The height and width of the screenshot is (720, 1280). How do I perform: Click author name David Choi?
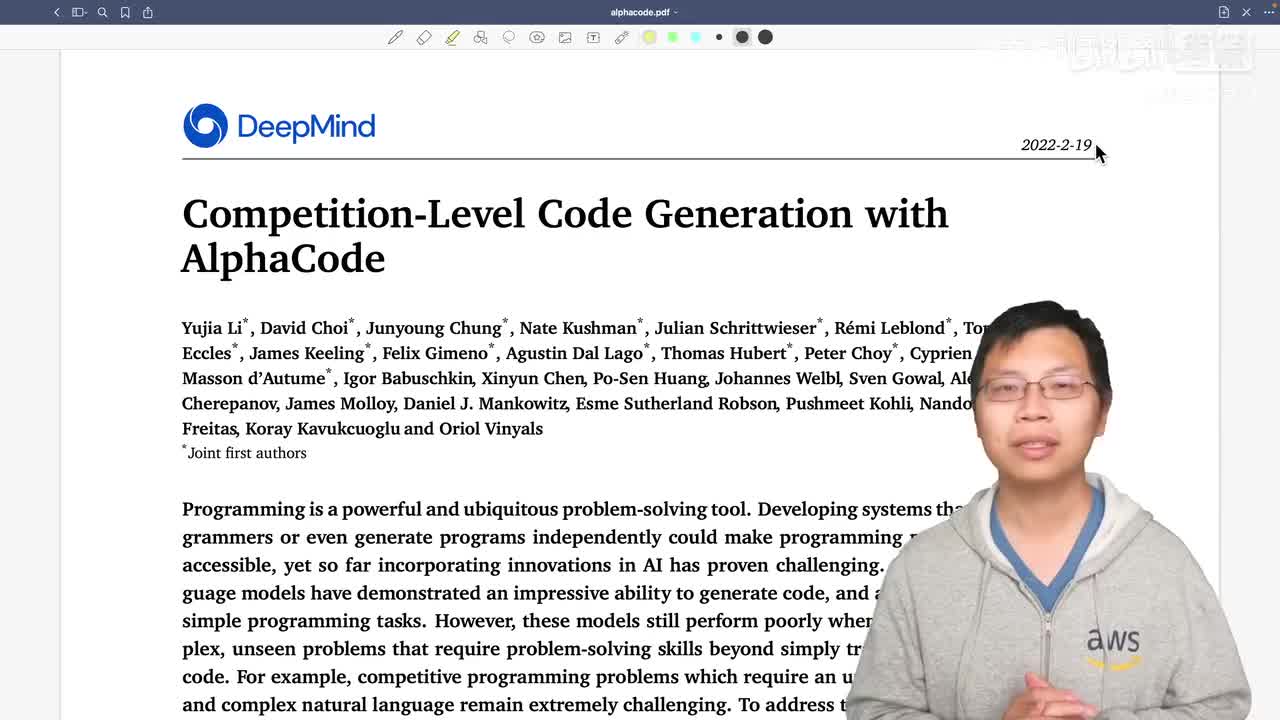tap(304, 328)
